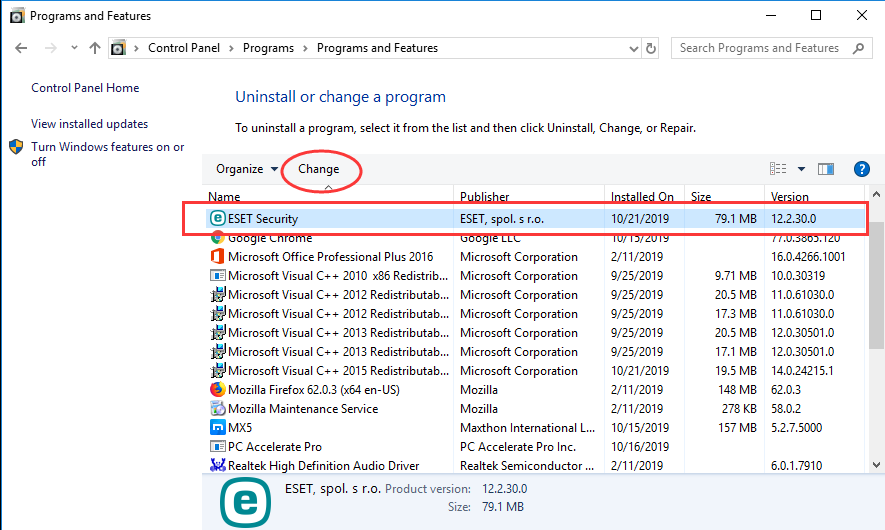Click the large ESET logo in details pane
885x530 pixels.
coord(245,502)
